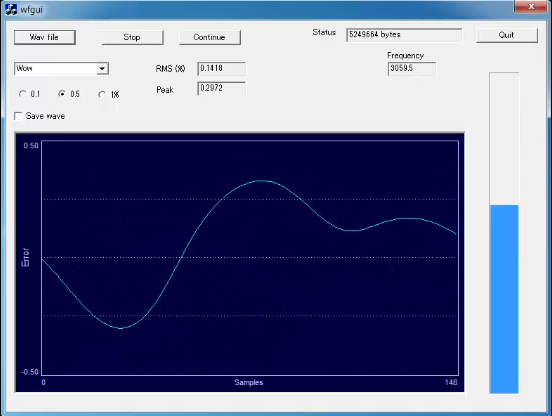The image size is (552, 416).
Task: Select the 0.1 scale radio button
Action: 23,94
